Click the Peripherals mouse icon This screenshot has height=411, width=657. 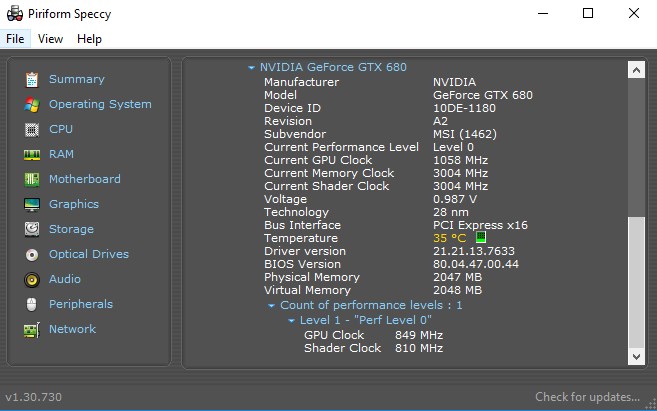[32, 304]
